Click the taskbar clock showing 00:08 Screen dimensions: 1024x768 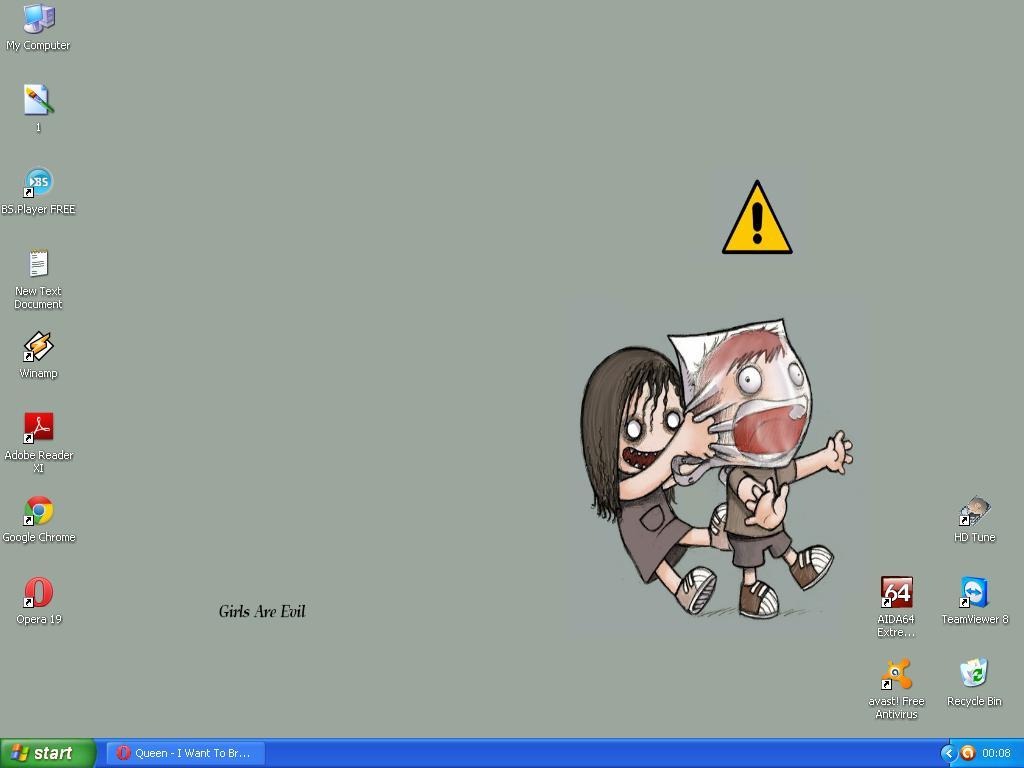pyautogui.click(x=996, y=753)
